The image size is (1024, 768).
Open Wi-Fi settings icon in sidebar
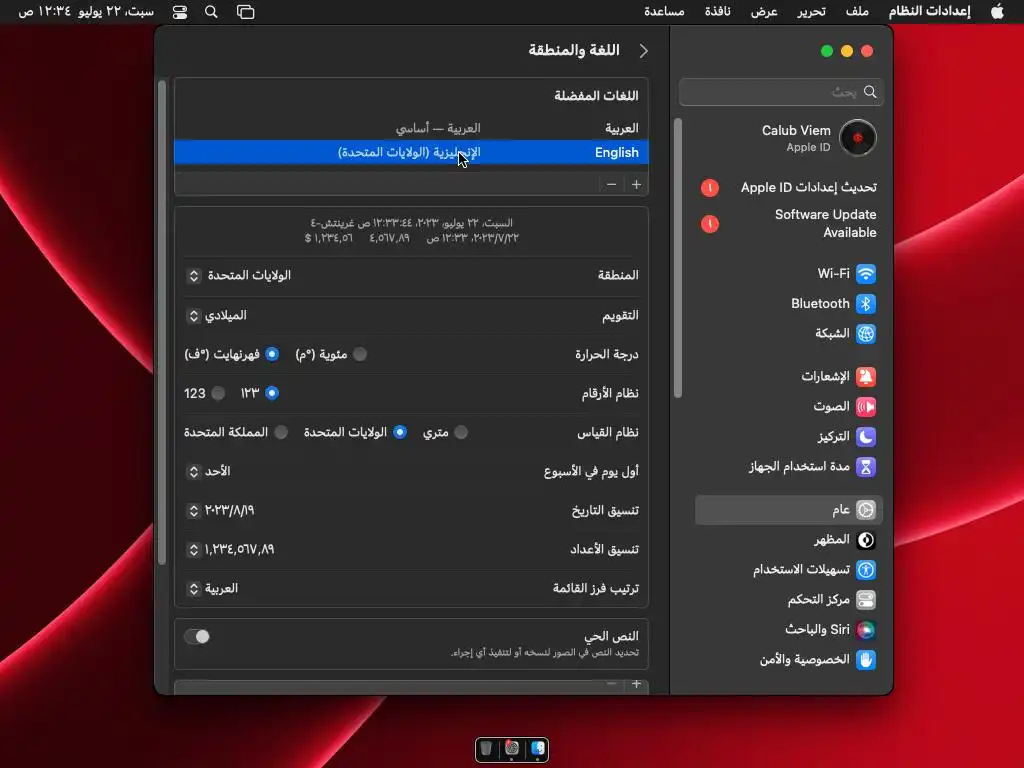(x=865, y=274)
